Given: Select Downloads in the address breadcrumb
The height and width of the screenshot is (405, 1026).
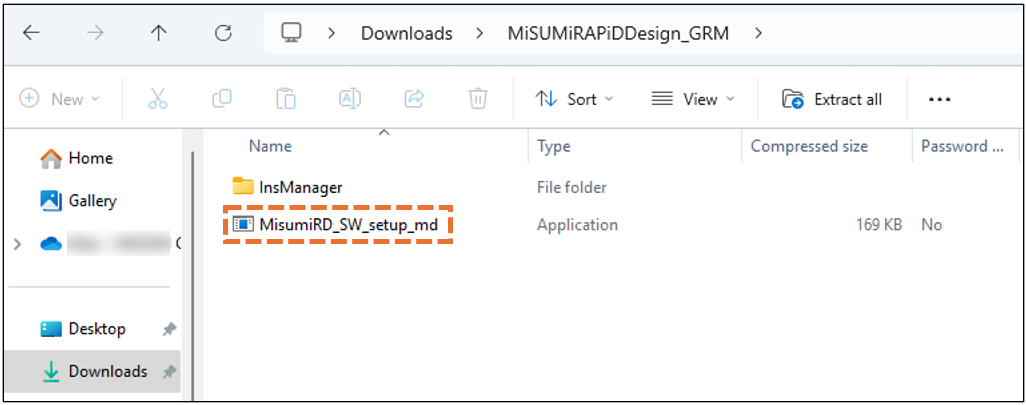Looking at the screenshot, I should click(x=406, y=33).
